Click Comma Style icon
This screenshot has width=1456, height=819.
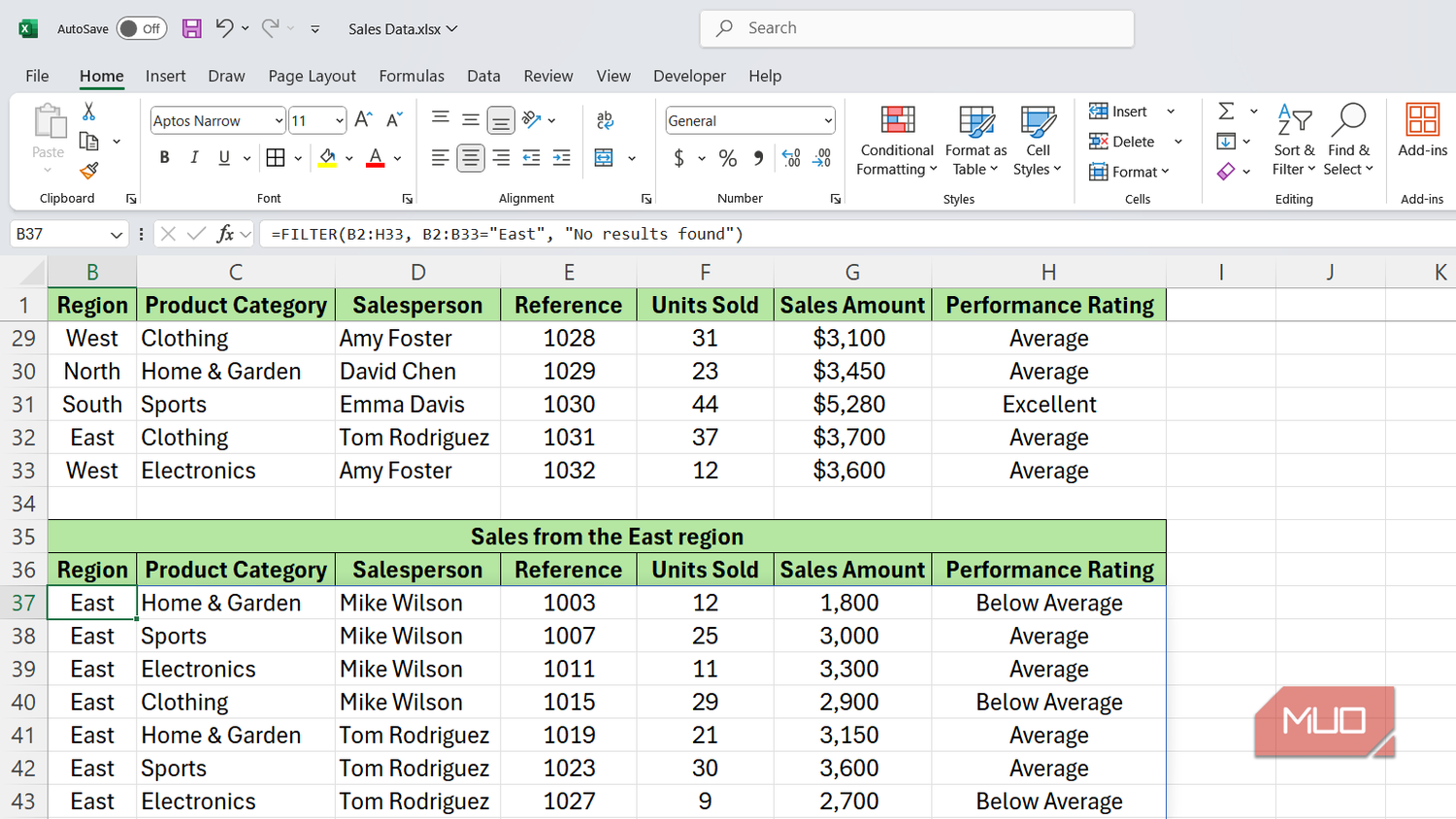tap(758, 158)
